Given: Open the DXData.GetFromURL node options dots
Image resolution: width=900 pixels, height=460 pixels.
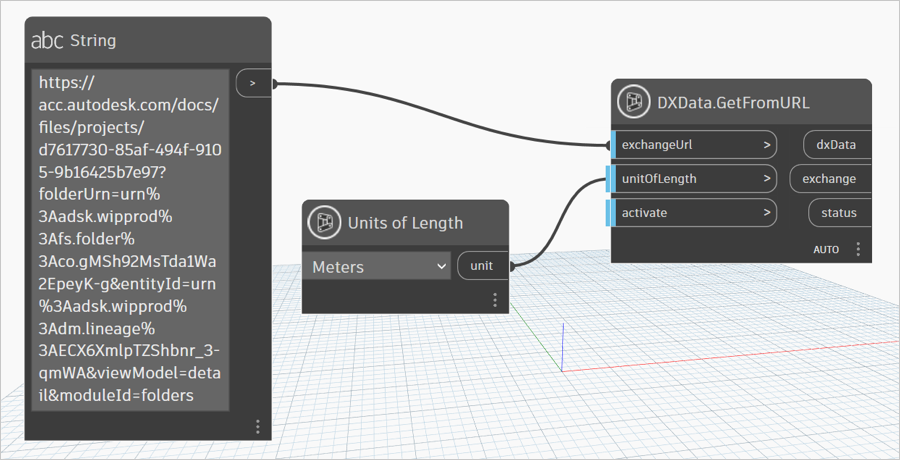Looking at the screenshot, I should (x=858, y=249).
